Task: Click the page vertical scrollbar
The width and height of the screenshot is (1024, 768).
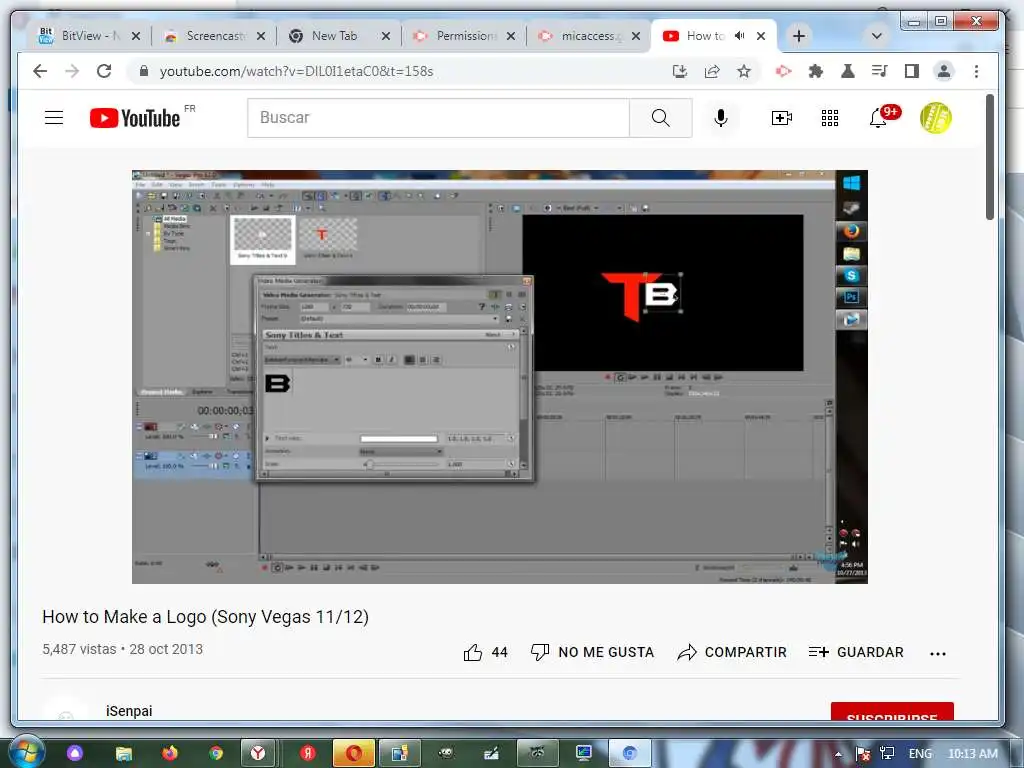Action: 990,157
